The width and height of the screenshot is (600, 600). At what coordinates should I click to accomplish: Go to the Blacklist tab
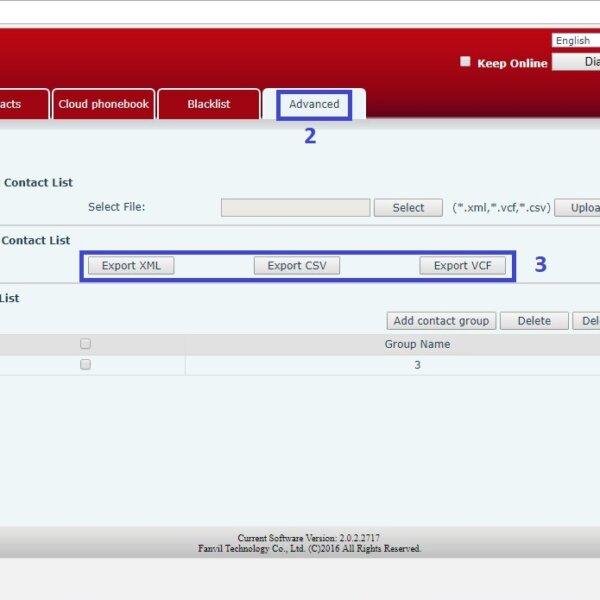coord(208,104)
